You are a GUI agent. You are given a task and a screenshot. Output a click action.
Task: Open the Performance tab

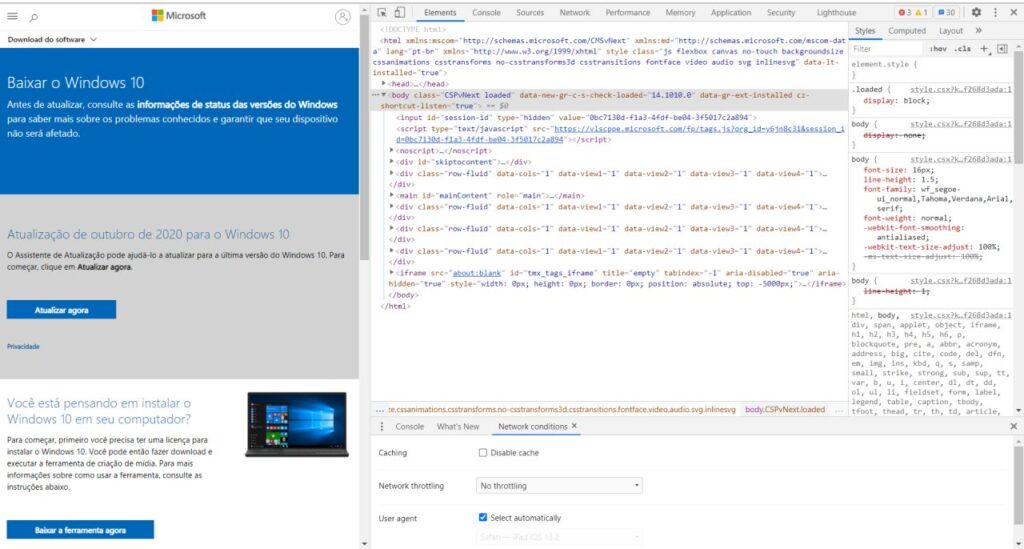pyautogui.click(x=628, y=12)
